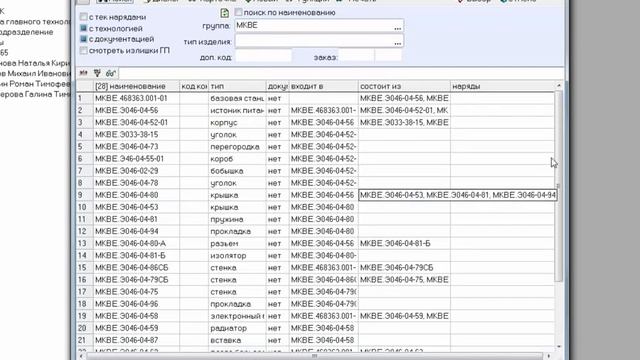640x360 pixels.
Task: Click the vertical scrollbar thumb of the table
Action: [559, 186]
